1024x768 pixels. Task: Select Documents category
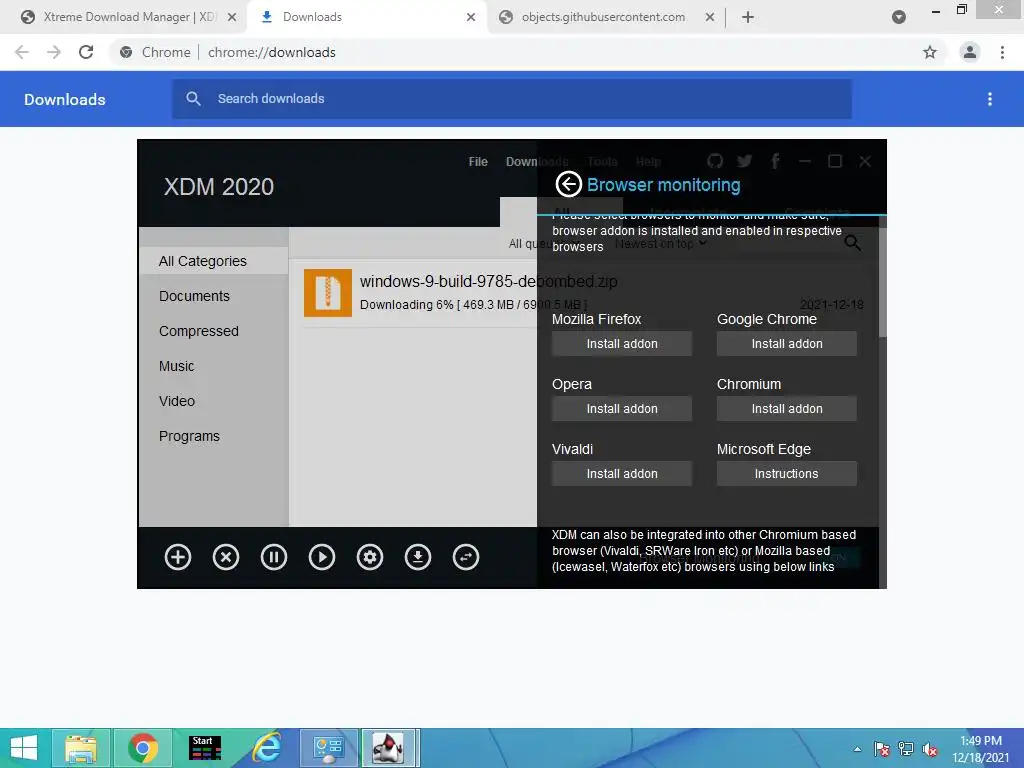coord(195,296)
